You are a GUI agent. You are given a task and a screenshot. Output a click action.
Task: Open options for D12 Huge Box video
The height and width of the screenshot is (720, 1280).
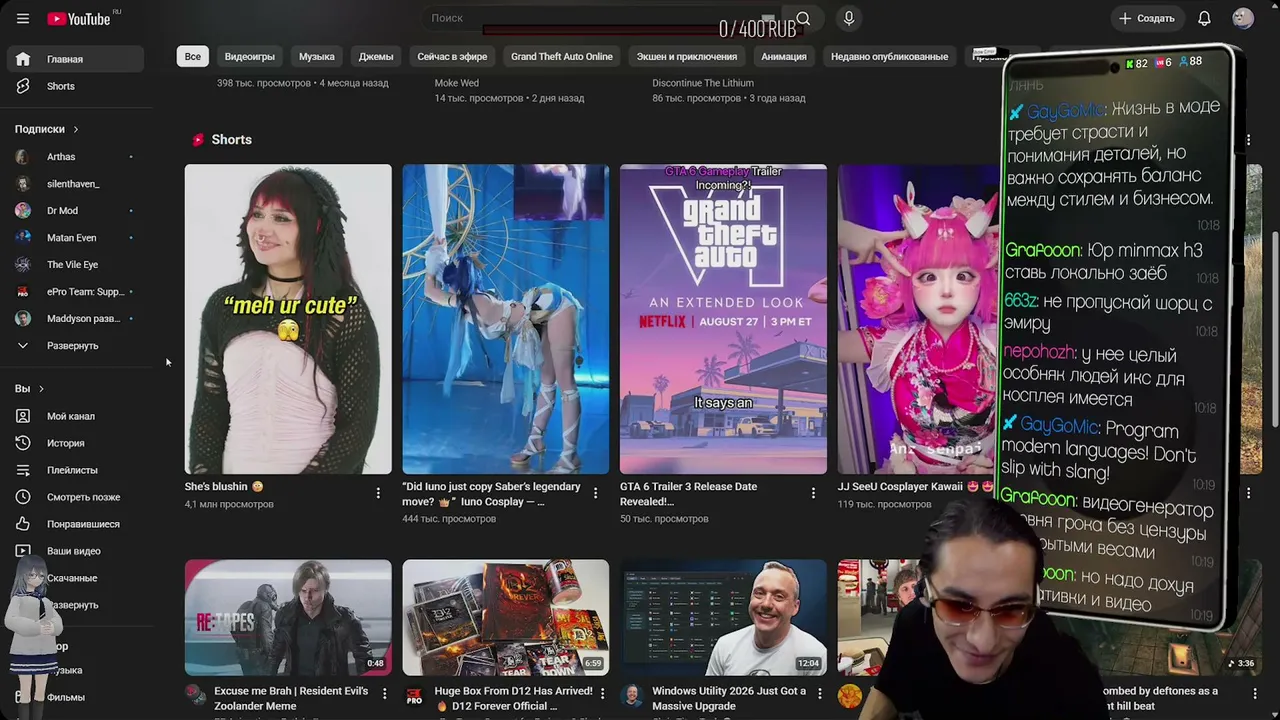pyautogui.click(x=602, y=693)
